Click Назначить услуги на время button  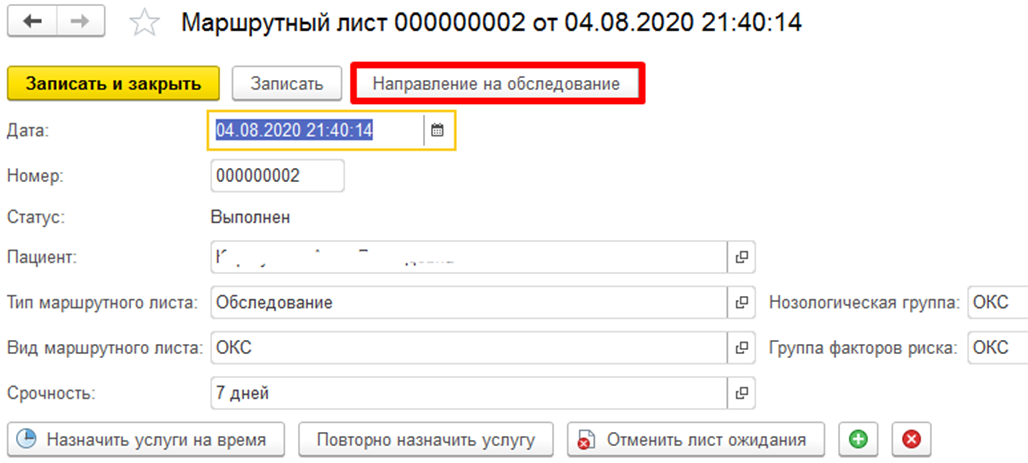click(146, 438)
